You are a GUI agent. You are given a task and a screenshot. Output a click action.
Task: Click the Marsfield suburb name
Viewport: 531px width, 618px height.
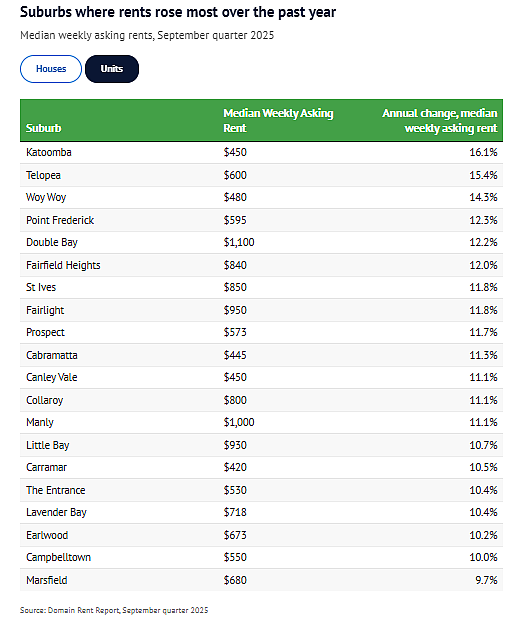pyautogui.click(x=47, y=580)
